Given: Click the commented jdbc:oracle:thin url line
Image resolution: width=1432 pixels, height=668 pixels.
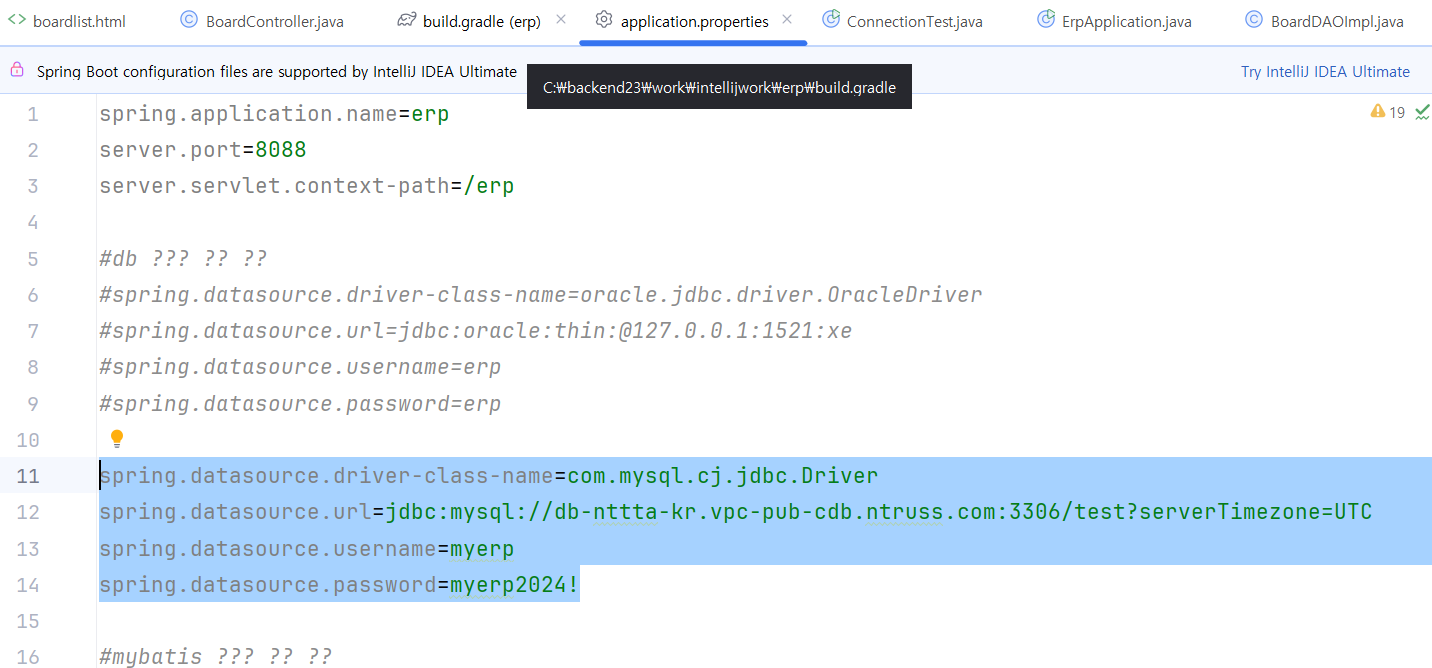Looking at the screenshot, I should click(x=476, y=331).
